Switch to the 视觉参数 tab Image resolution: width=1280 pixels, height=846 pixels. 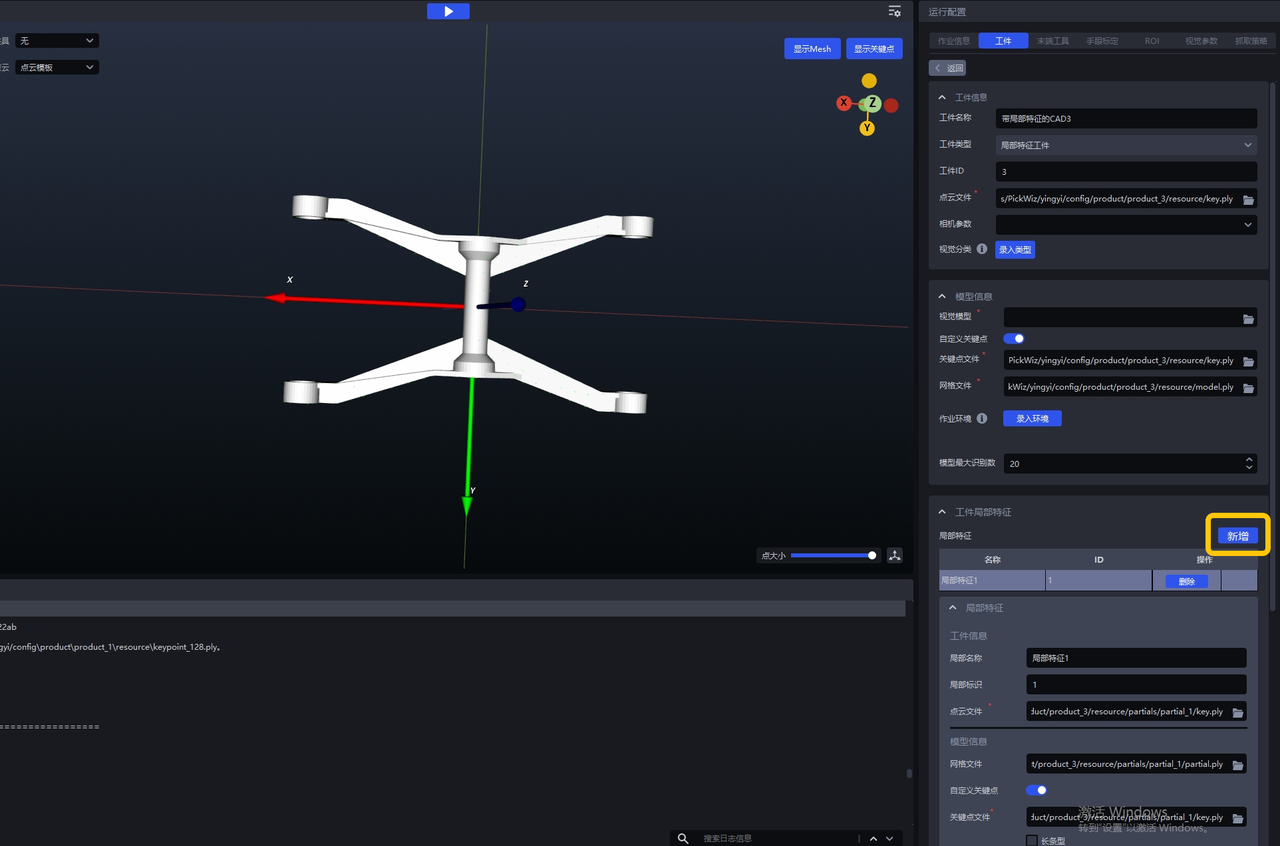pyautogui.click(x=1200, y=41)
